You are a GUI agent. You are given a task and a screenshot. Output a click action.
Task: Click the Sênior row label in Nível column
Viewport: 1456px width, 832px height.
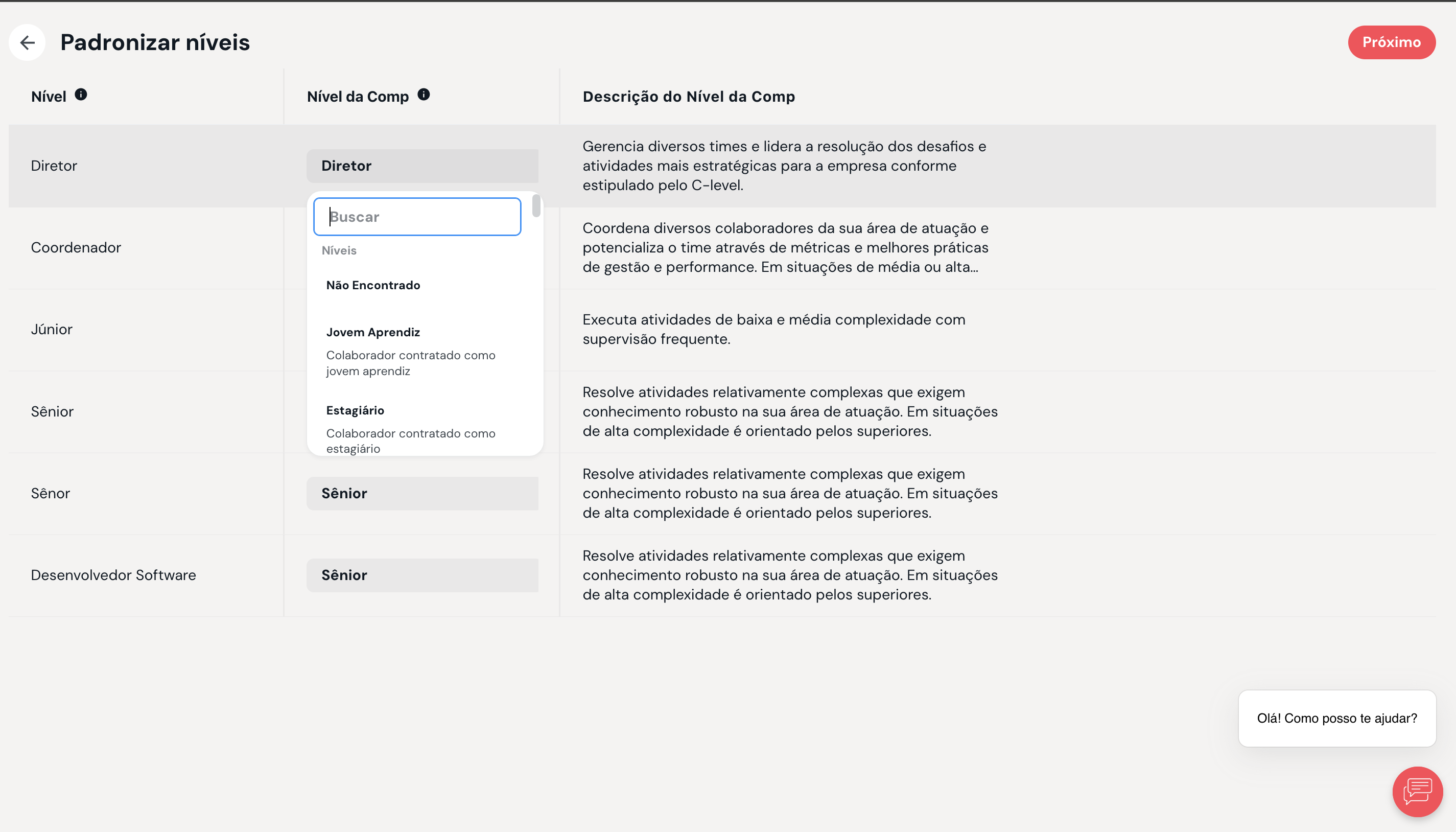52,411
